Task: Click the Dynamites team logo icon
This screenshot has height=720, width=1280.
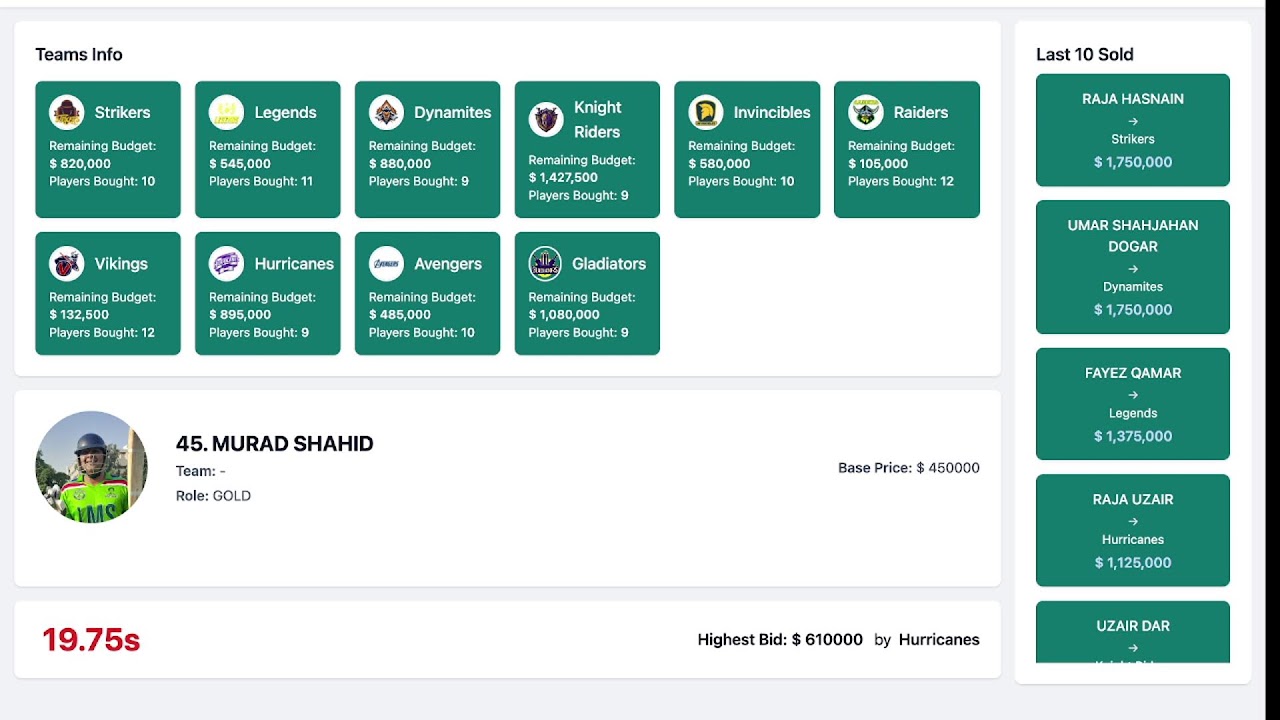Action: pos(386,113)
